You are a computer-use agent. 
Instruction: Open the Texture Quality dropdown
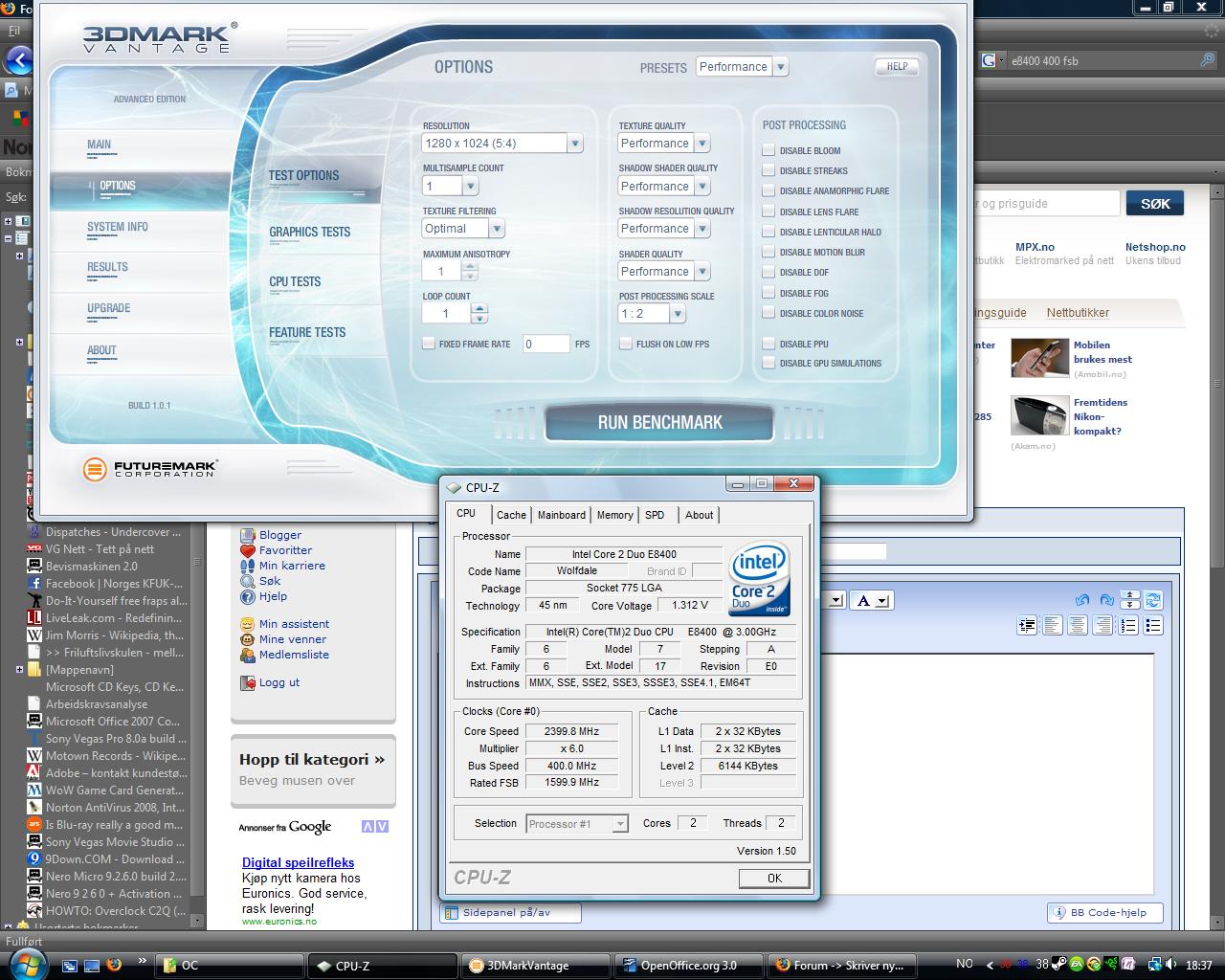pos(664,144)
